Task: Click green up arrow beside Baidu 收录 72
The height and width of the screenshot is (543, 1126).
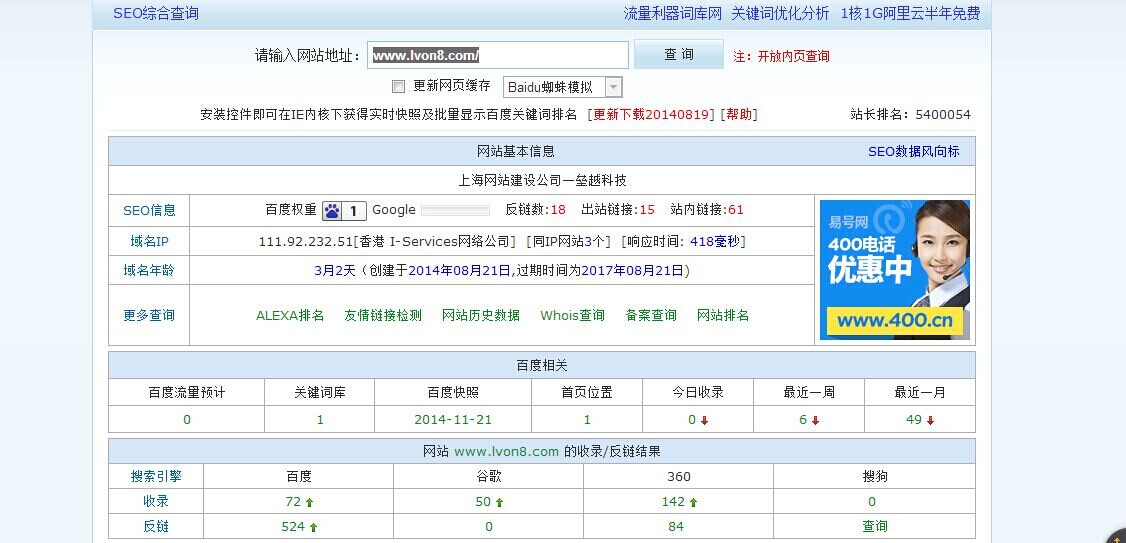Action: coord(310,503)
